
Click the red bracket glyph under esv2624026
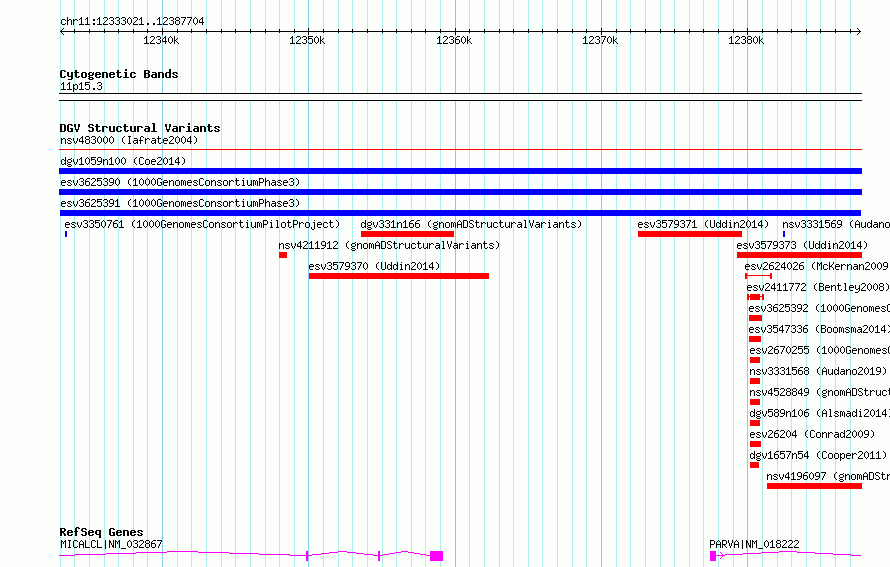point(758,276)
